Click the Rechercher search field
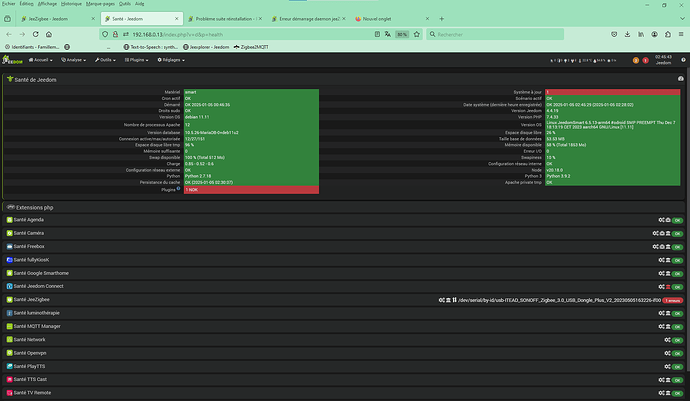This screenshot has height=401, width=690. point(495,34)
